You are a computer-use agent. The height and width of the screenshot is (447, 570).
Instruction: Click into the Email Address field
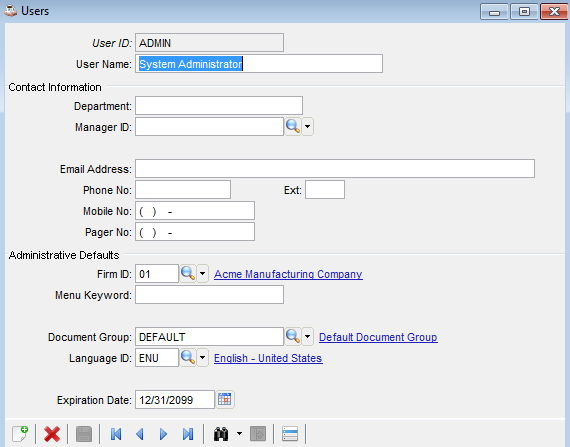[x=335, y=169]
